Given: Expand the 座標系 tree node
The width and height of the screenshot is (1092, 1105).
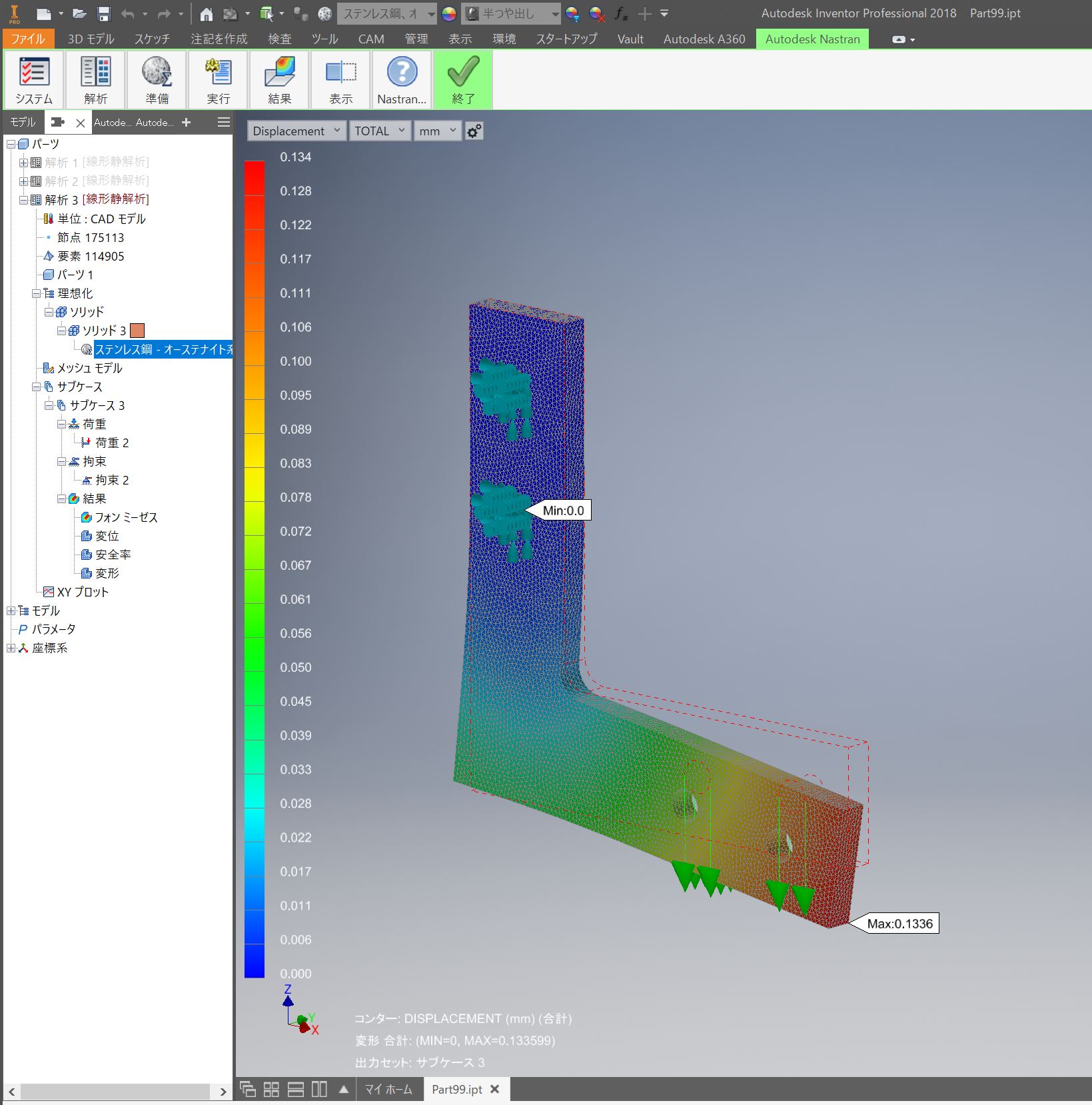Looking at the screenshot, I should coord(11,648).
